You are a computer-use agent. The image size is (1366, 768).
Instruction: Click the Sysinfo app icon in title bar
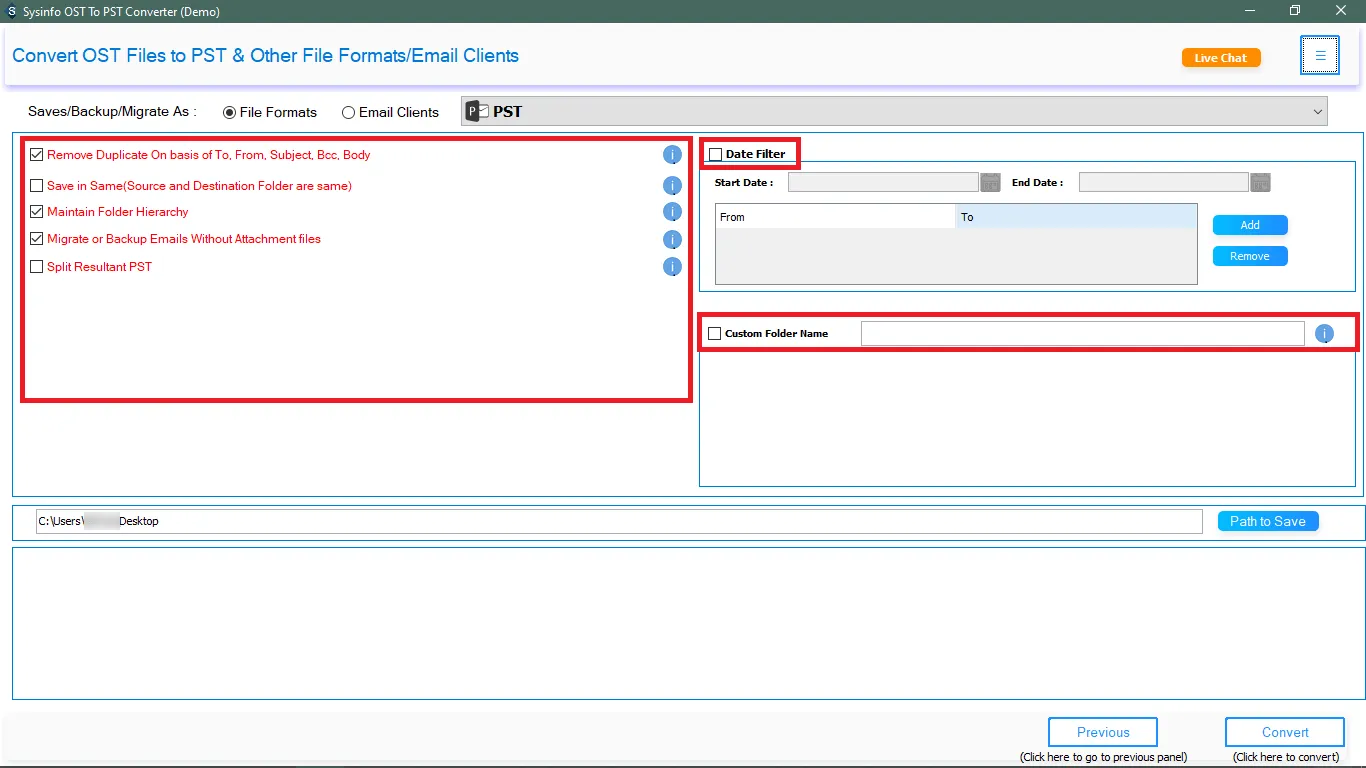click(11, 11)
